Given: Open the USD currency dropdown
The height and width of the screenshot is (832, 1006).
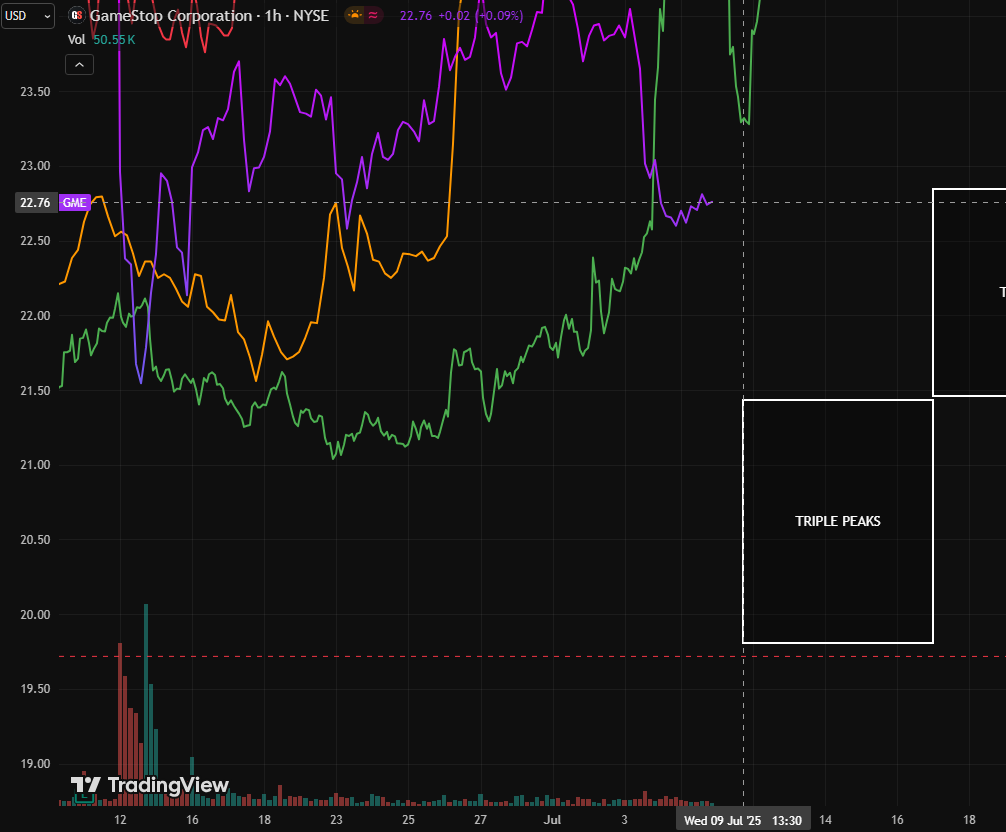Looking at the screenshot, I should pos(28,15).
